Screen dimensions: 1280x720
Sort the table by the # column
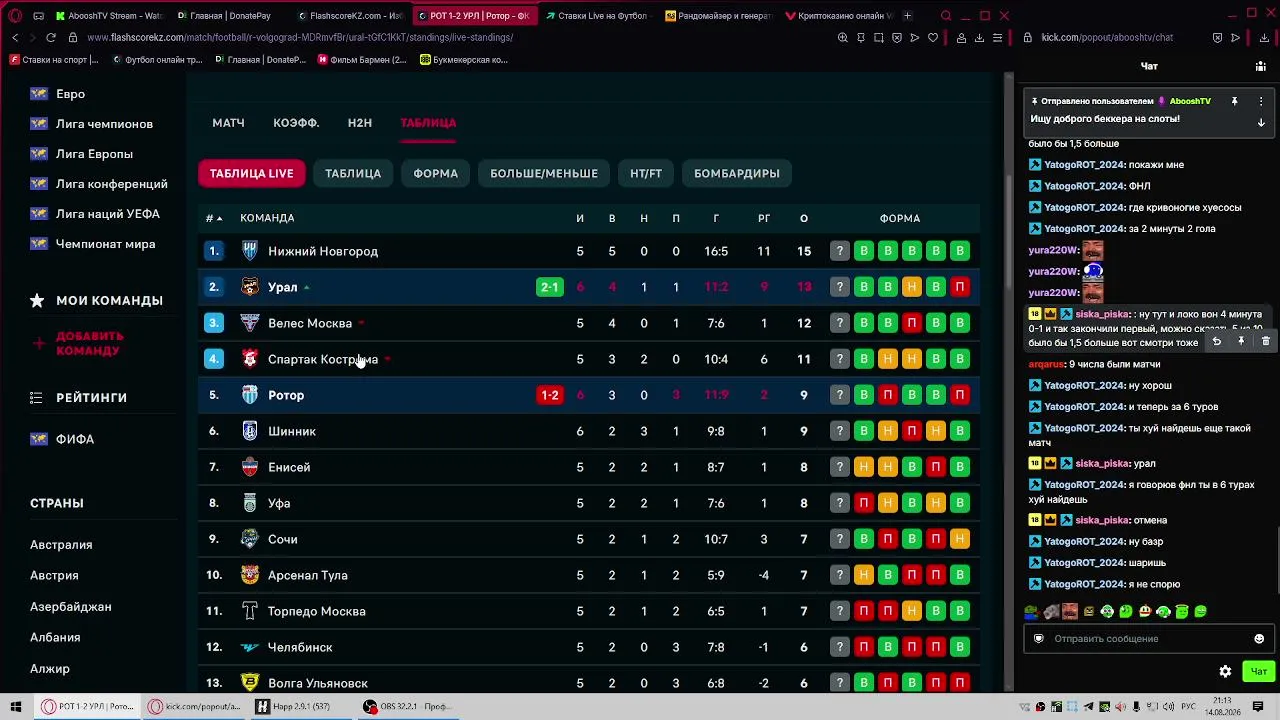(214, 218)
